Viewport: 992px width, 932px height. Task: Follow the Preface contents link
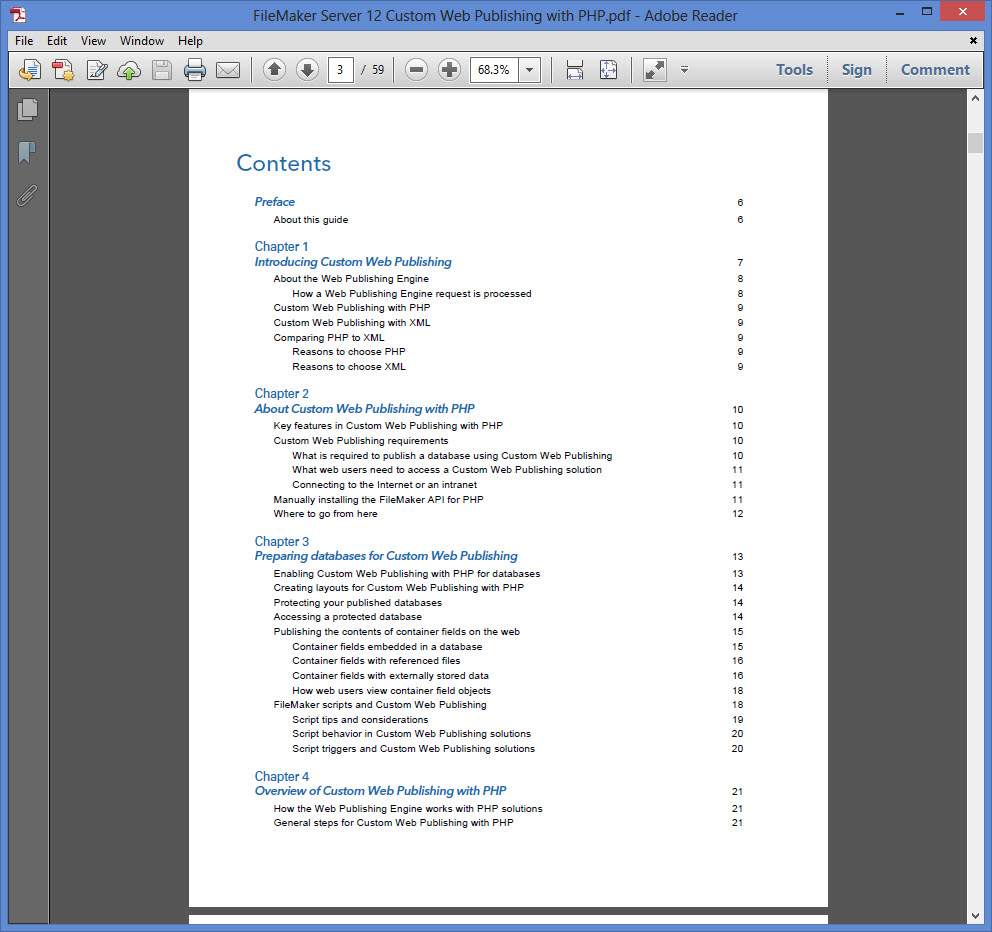coord(275,202)
